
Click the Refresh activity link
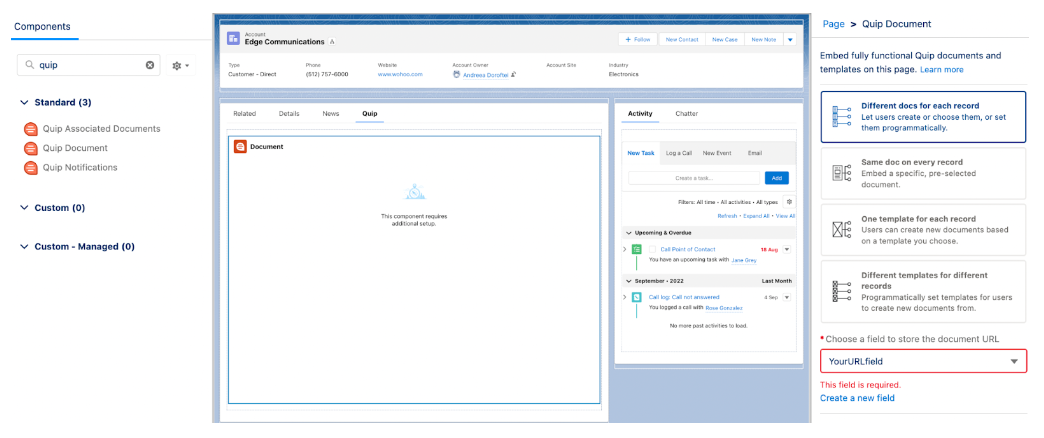point(726,216)
